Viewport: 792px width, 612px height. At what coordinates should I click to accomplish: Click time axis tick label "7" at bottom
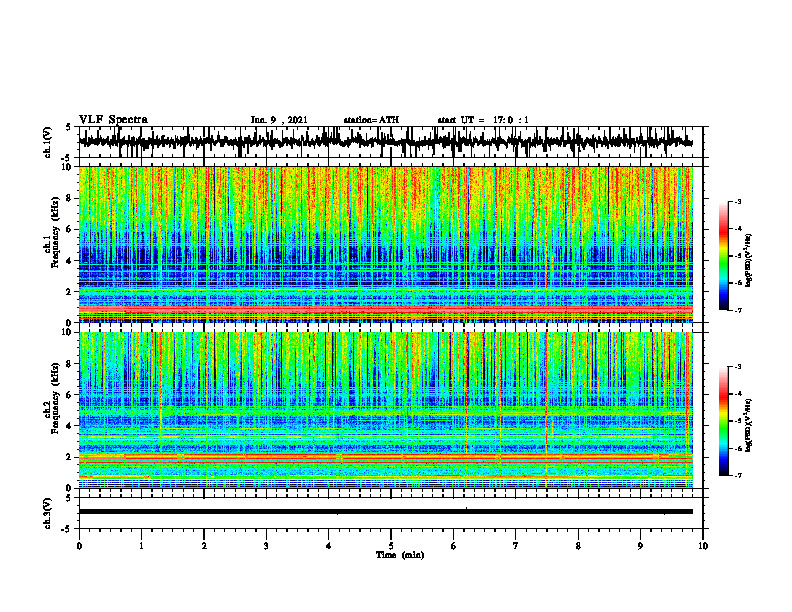click(516, 546)
